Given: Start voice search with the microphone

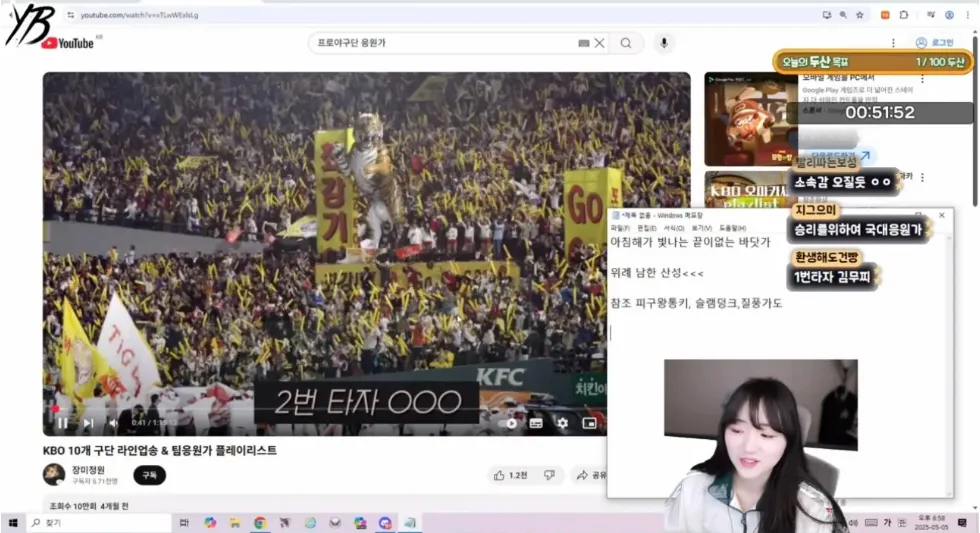Looking at the screenshot, I should 664,43.
